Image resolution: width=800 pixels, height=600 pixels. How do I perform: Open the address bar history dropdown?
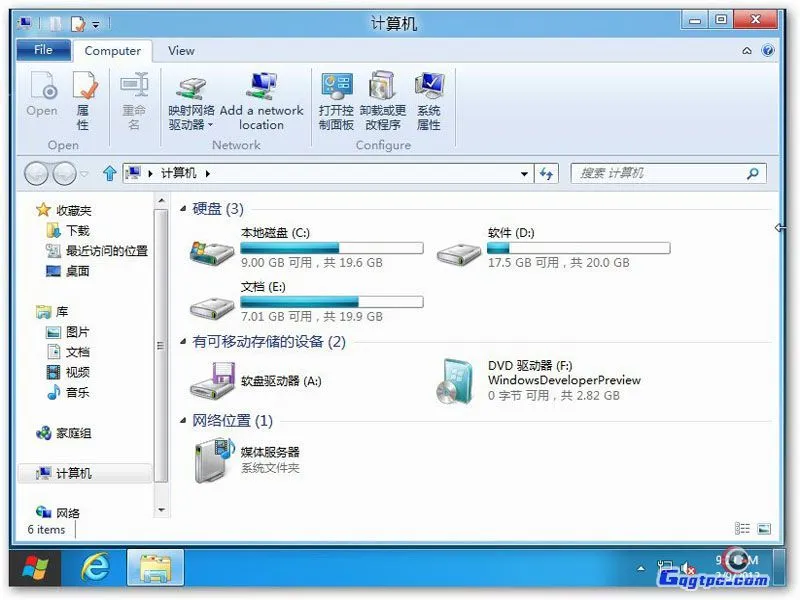point(524,173)
